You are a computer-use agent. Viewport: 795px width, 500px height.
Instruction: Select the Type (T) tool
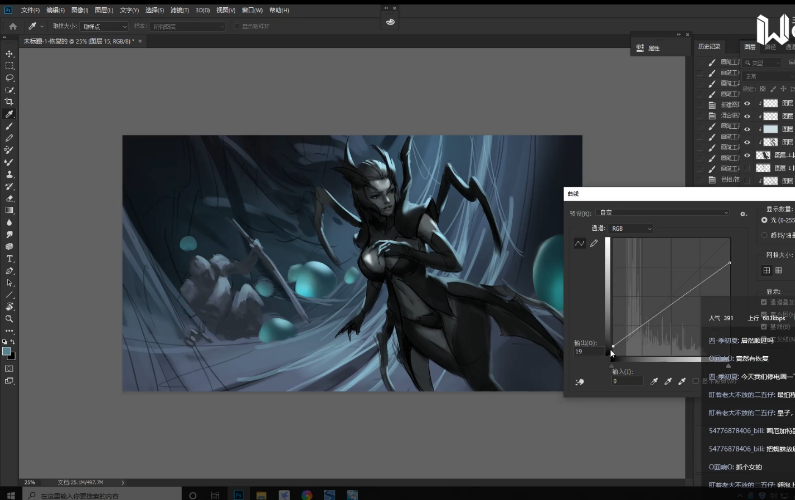click(9, 259)
